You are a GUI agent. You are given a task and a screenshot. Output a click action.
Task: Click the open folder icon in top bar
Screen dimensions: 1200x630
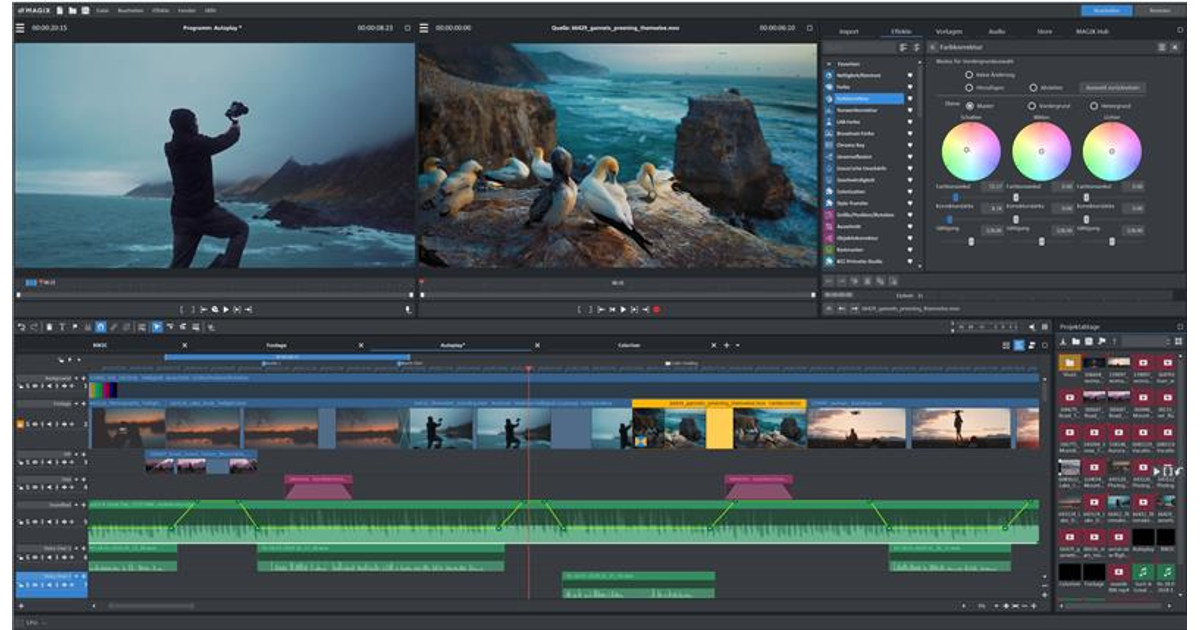[73, 10]
